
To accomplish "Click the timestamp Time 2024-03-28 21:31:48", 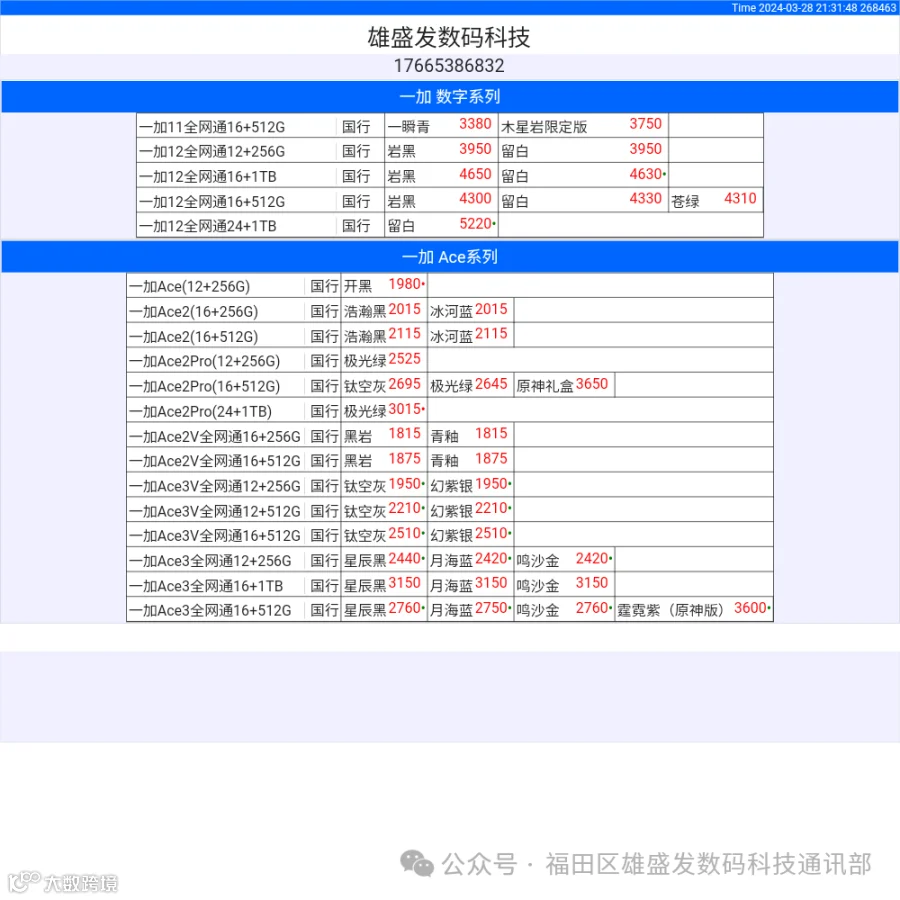I will pyautogui.click(x=794, y=7).
